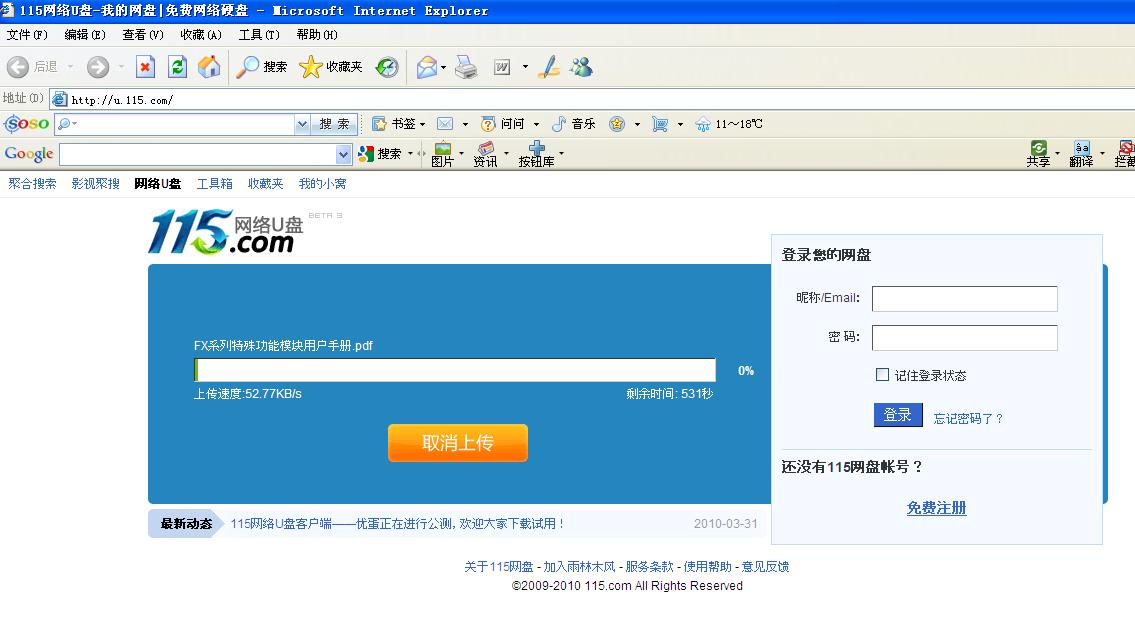The height and width of the screenshot is (634, 1135).
Task: Open the 工具箱 navigation link
Action: pos(215,184)
